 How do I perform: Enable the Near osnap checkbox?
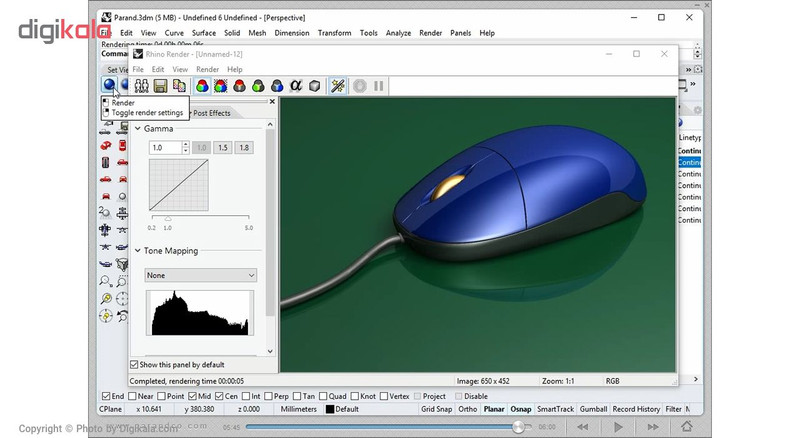click(x=132, y=396)
